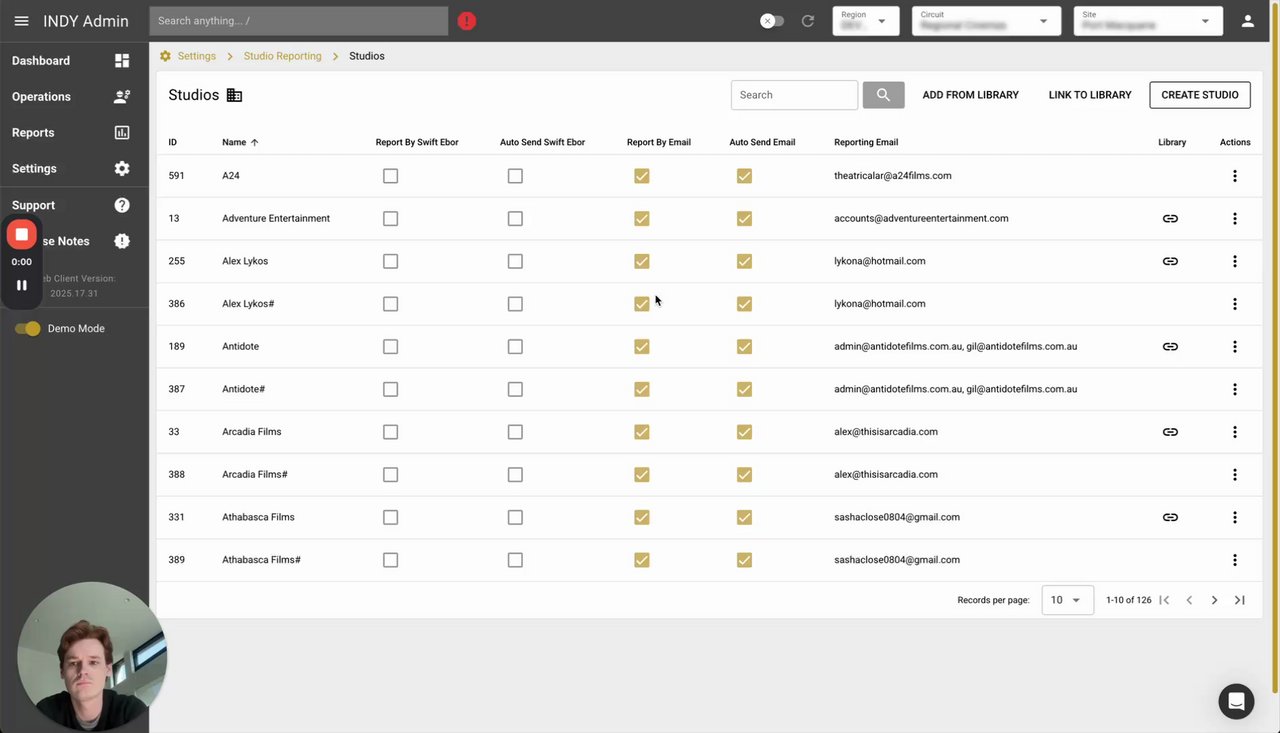Toggle Demo Mode switch
Image resolution: width=1280 pixels, height=733 pixels.
pos(28,329)
